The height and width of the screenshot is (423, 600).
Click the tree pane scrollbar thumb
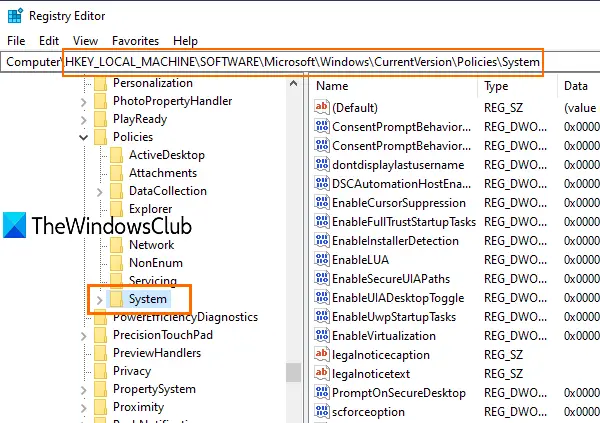pos(293,372)
